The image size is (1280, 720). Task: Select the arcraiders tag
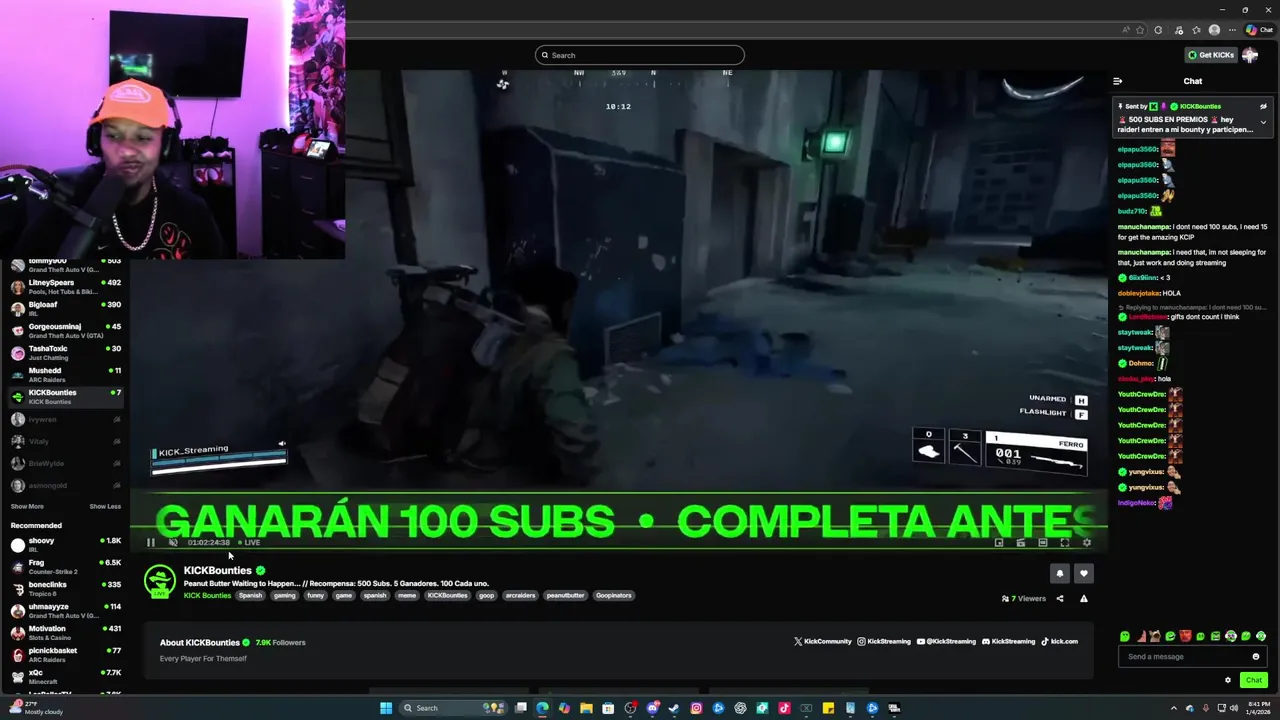tap(520, 596)
